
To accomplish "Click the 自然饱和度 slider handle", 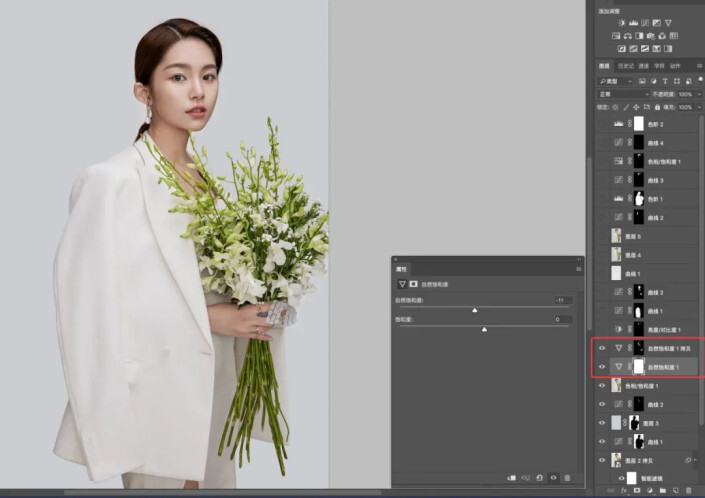I will [474, 310].
